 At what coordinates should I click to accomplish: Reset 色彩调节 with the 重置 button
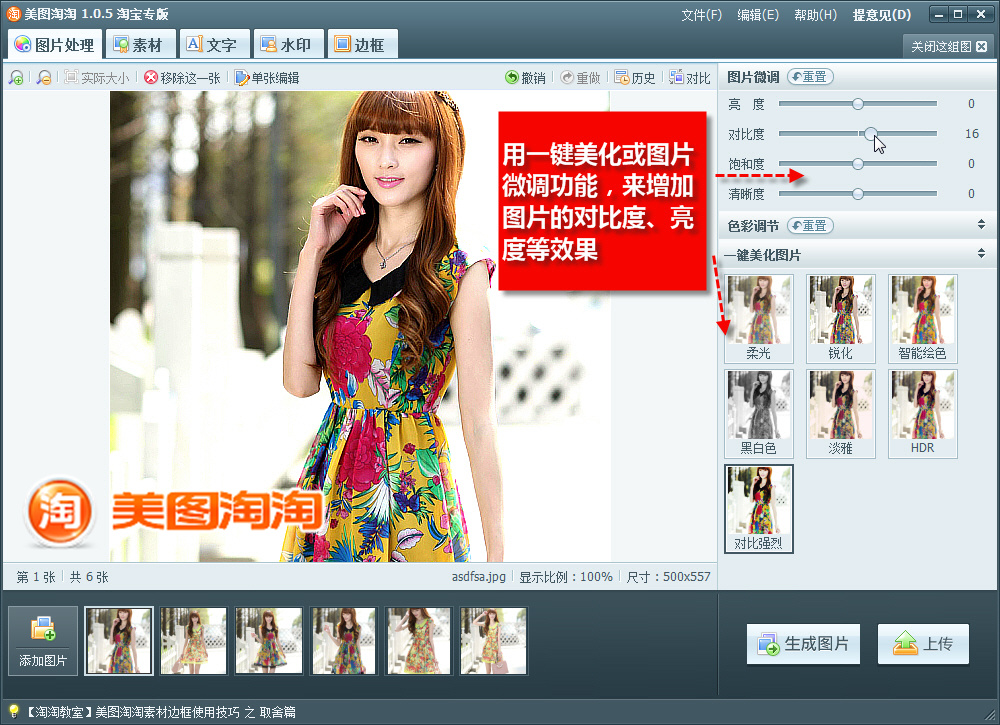[810, 226]
